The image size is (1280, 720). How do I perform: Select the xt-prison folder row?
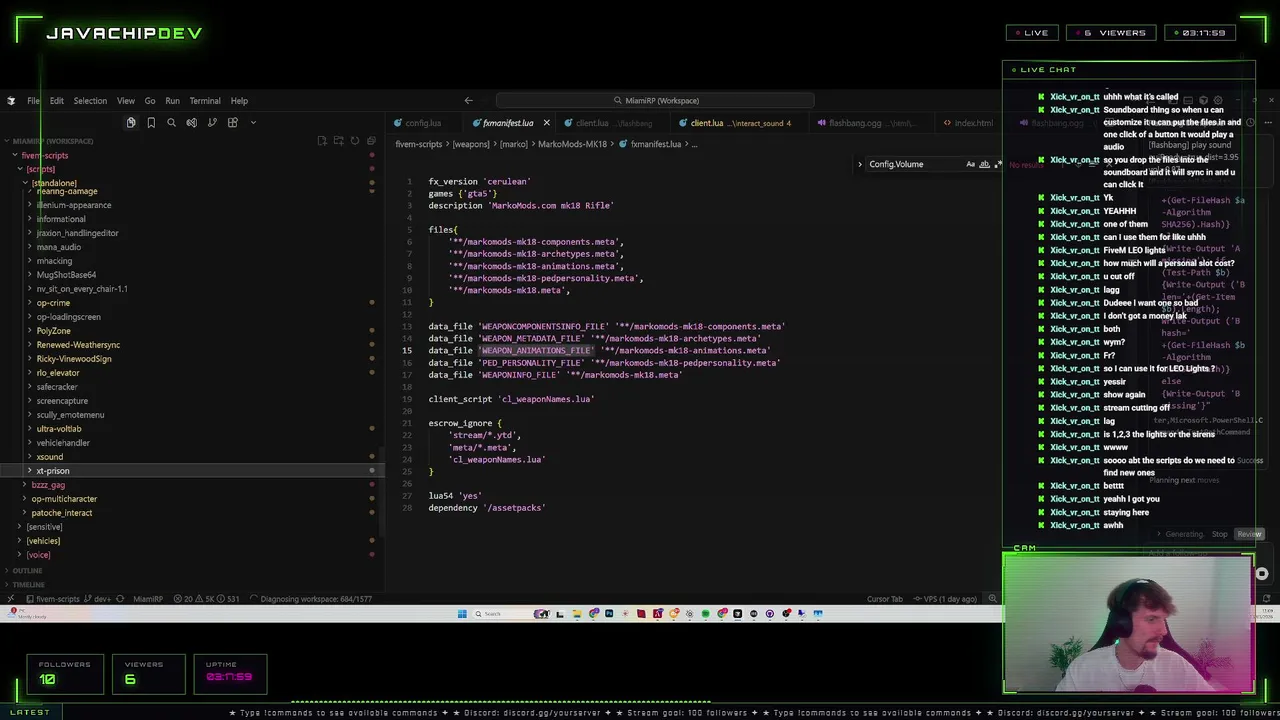pyautogui.click(x=190, y=471)
